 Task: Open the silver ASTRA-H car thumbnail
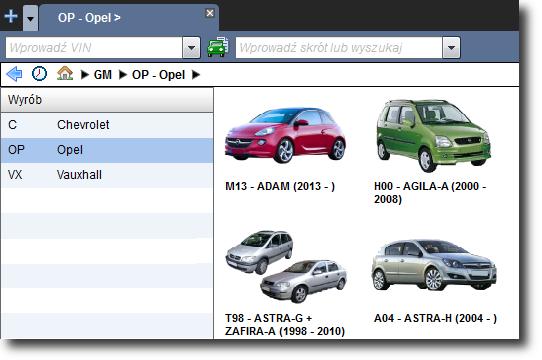tap(434, 264)
